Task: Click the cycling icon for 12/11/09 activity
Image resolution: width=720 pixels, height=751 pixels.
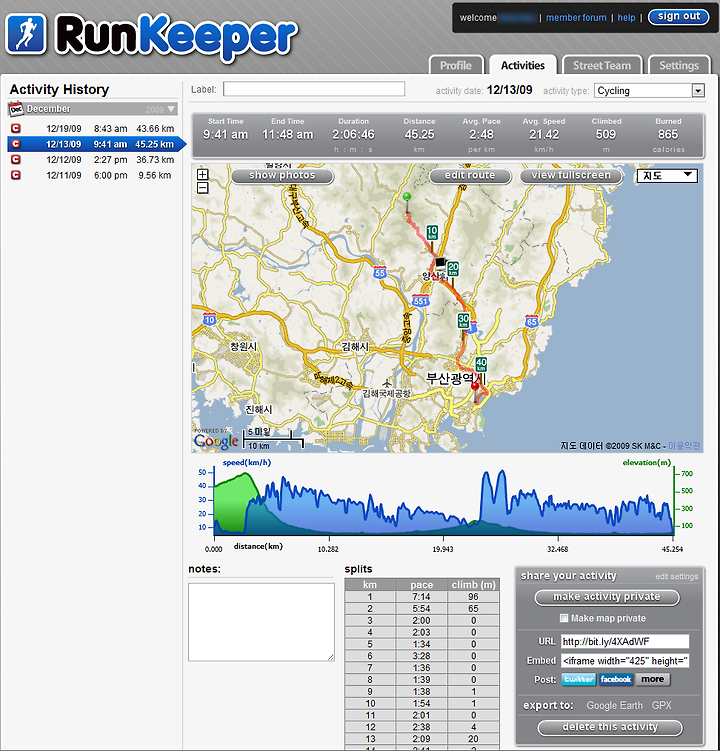Action: click(16, 175)
